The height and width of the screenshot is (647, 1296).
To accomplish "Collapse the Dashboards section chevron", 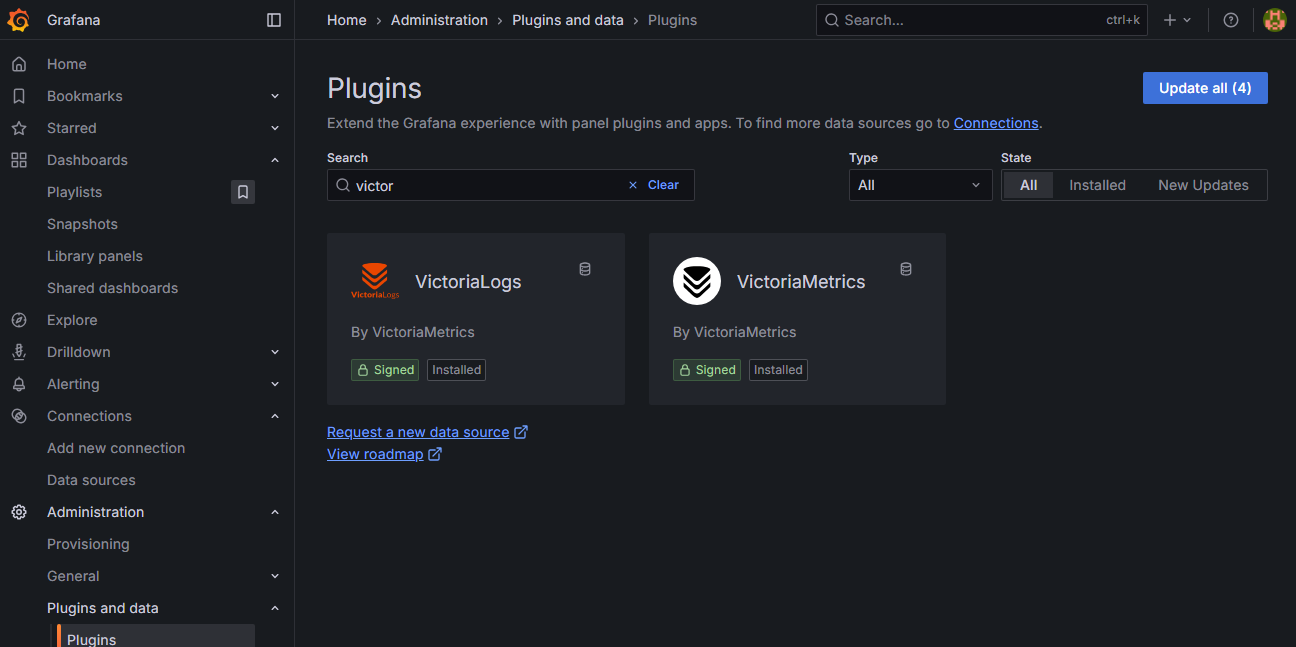I will coord(275,160).
